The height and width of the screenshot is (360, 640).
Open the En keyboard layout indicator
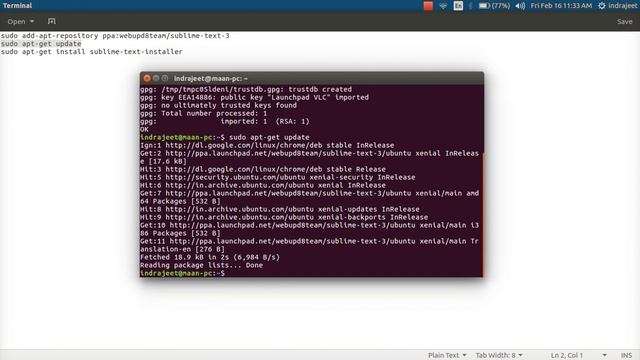coord(458,6)
